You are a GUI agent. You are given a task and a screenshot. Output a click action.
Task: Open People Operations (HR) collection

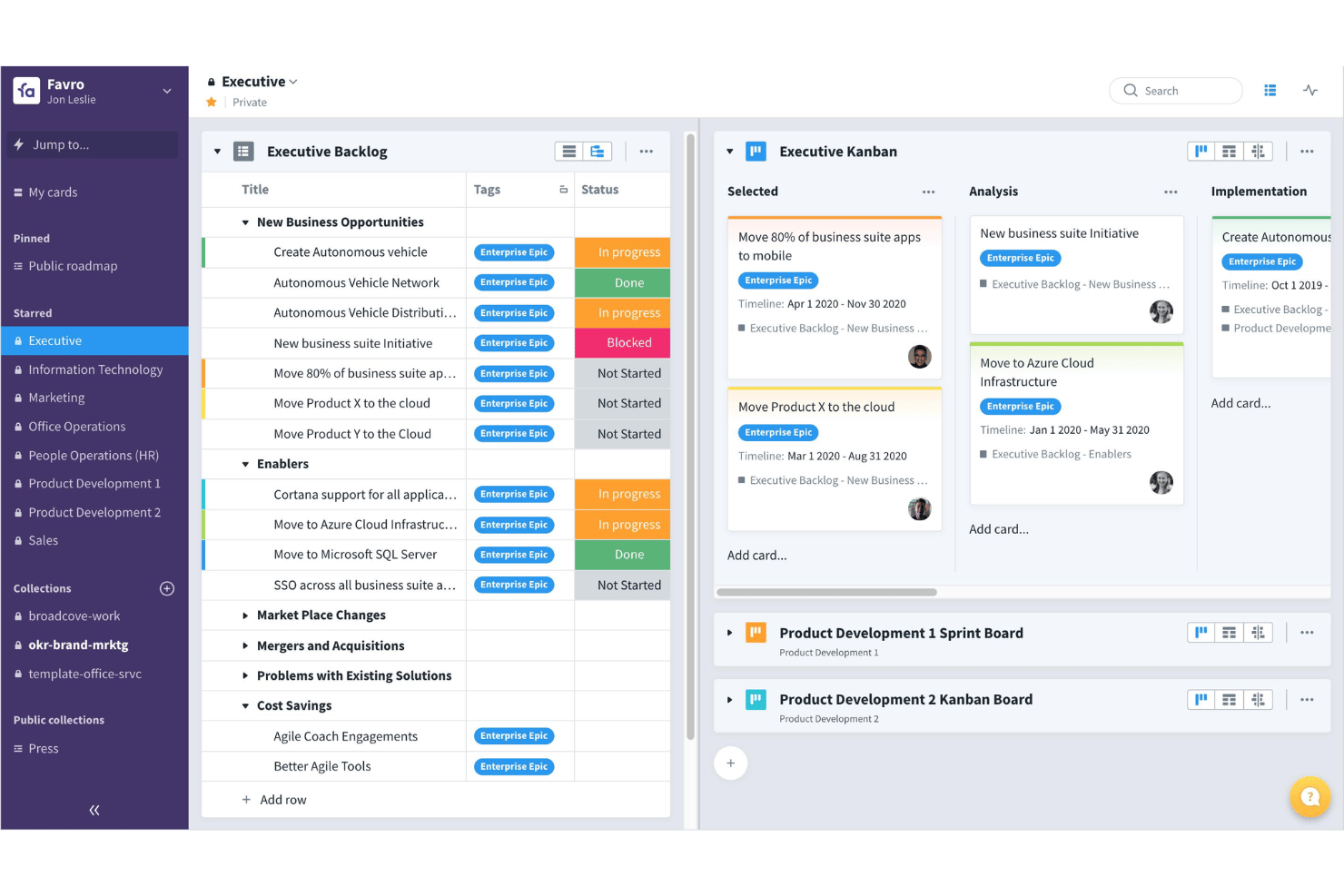pyautogui.click(x=94, y=456)
